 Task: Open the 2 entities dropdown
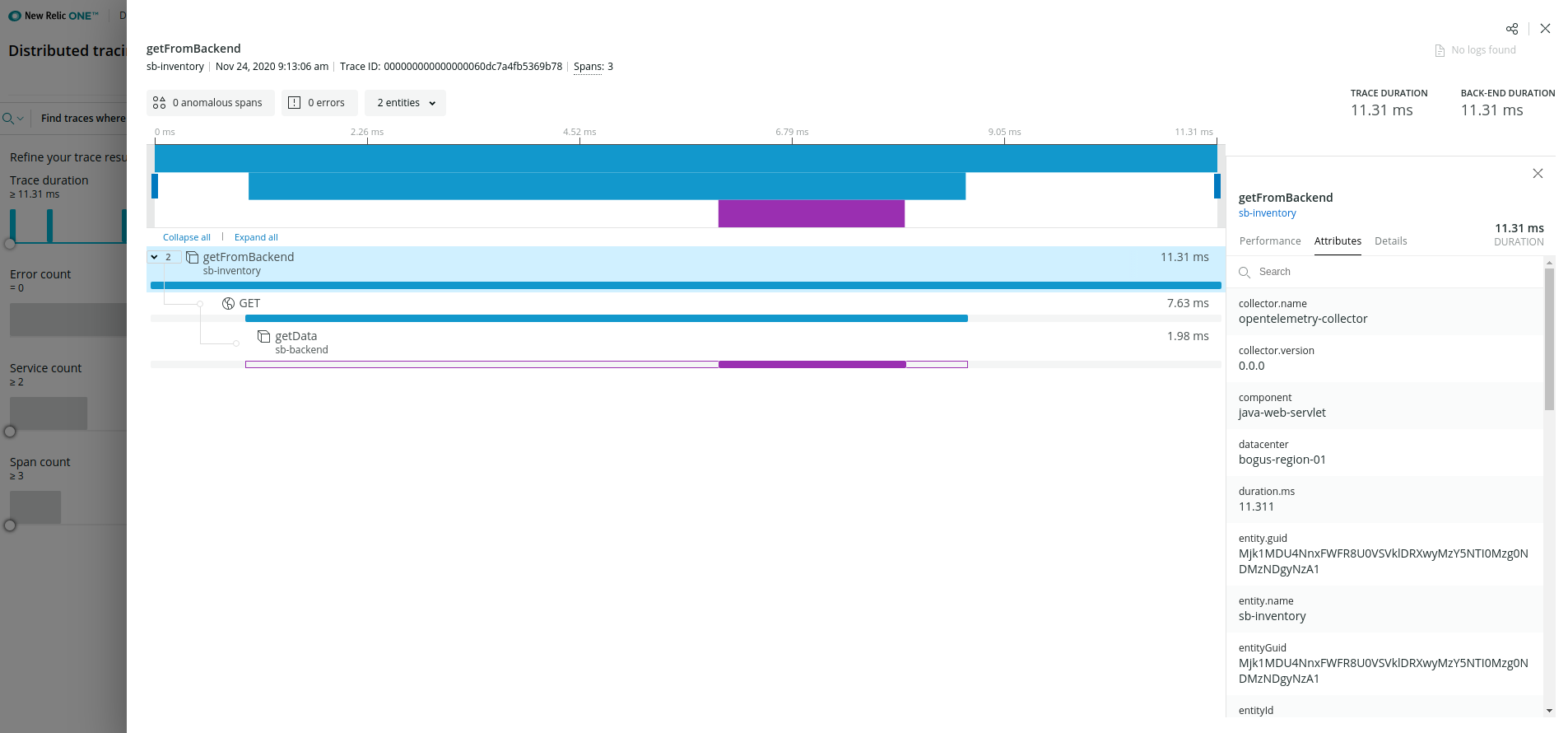tap(406, 103)
